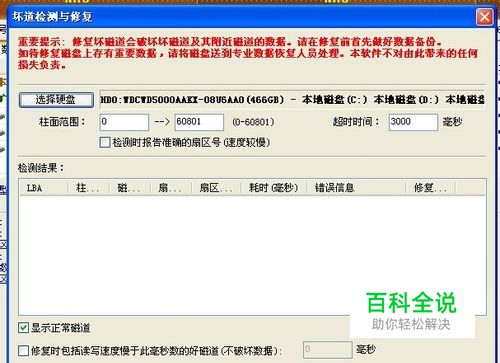500x363 pixels.
Task: Close the 坏道检测与修复 dialog
Action: (x=484, y=17)
